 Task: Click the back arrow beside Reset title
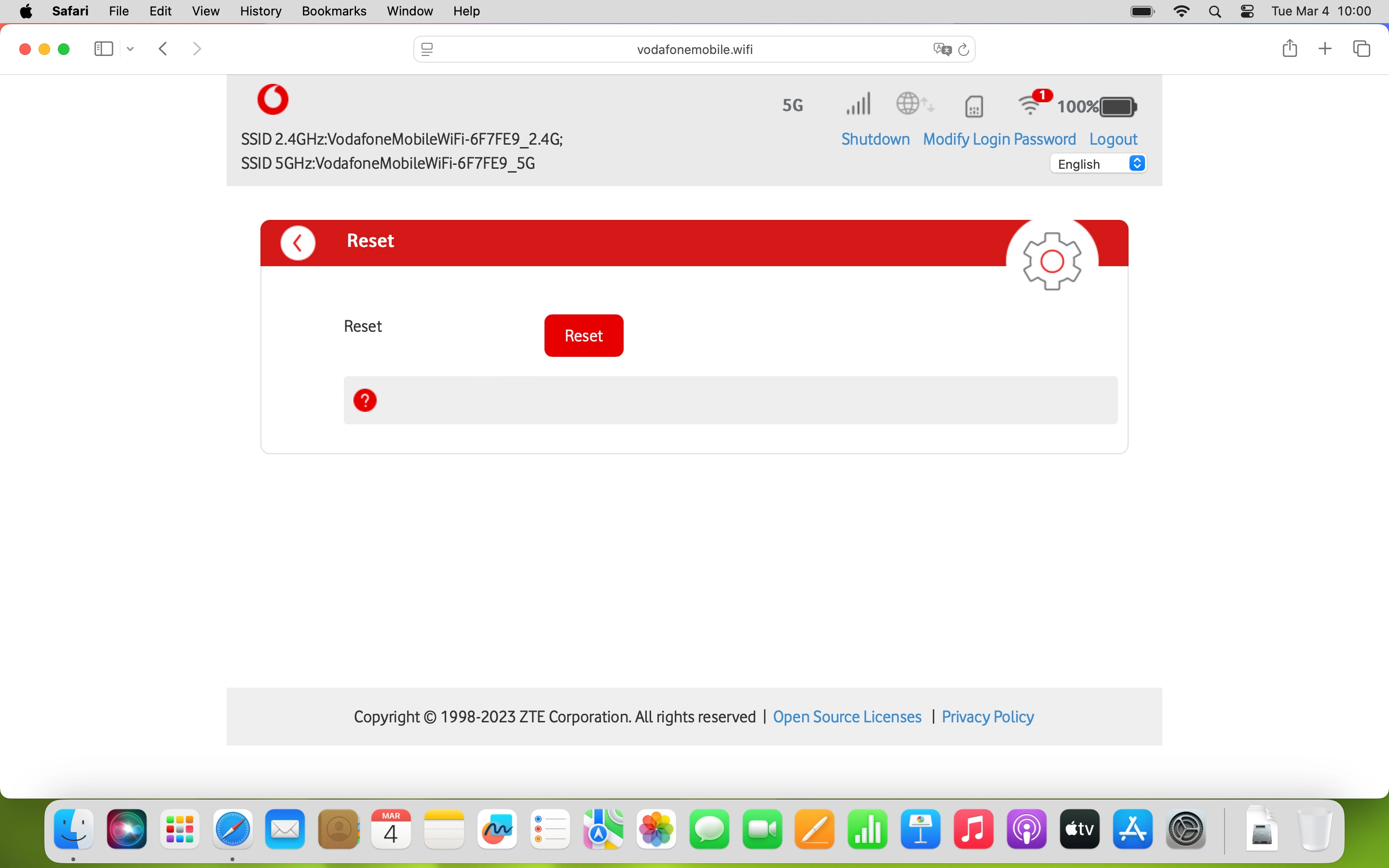click(297, 244)
